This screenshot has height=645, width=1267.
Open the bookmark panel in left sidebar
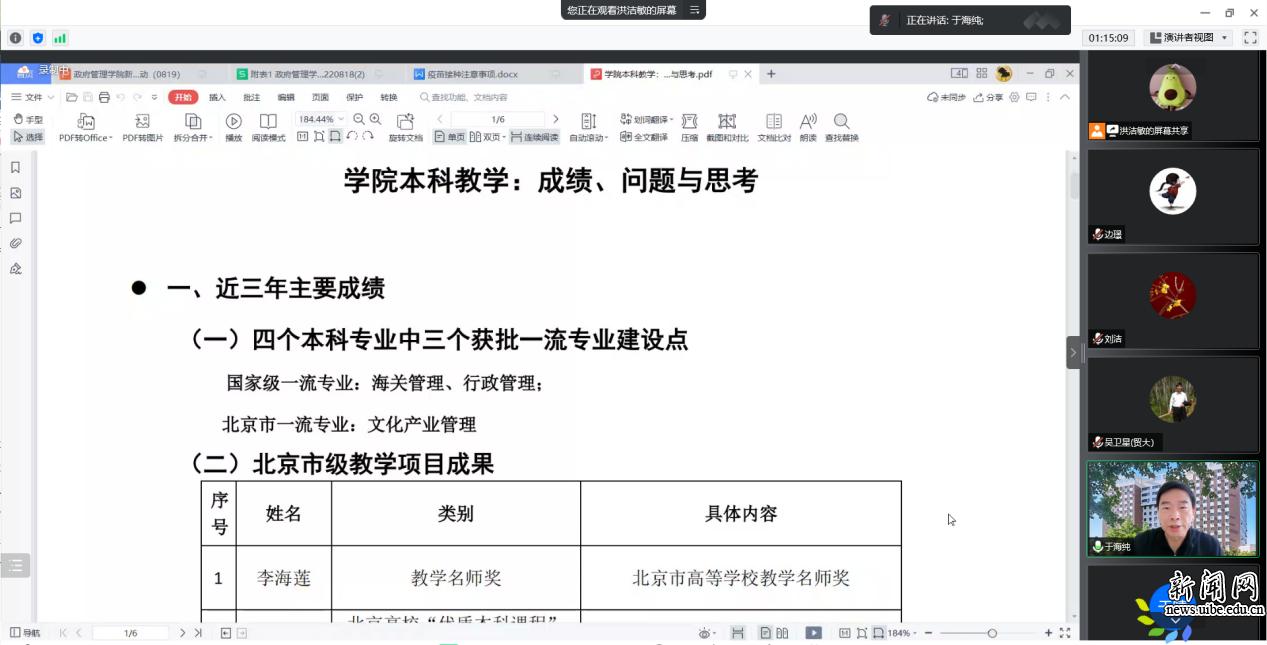click(15, 167)
